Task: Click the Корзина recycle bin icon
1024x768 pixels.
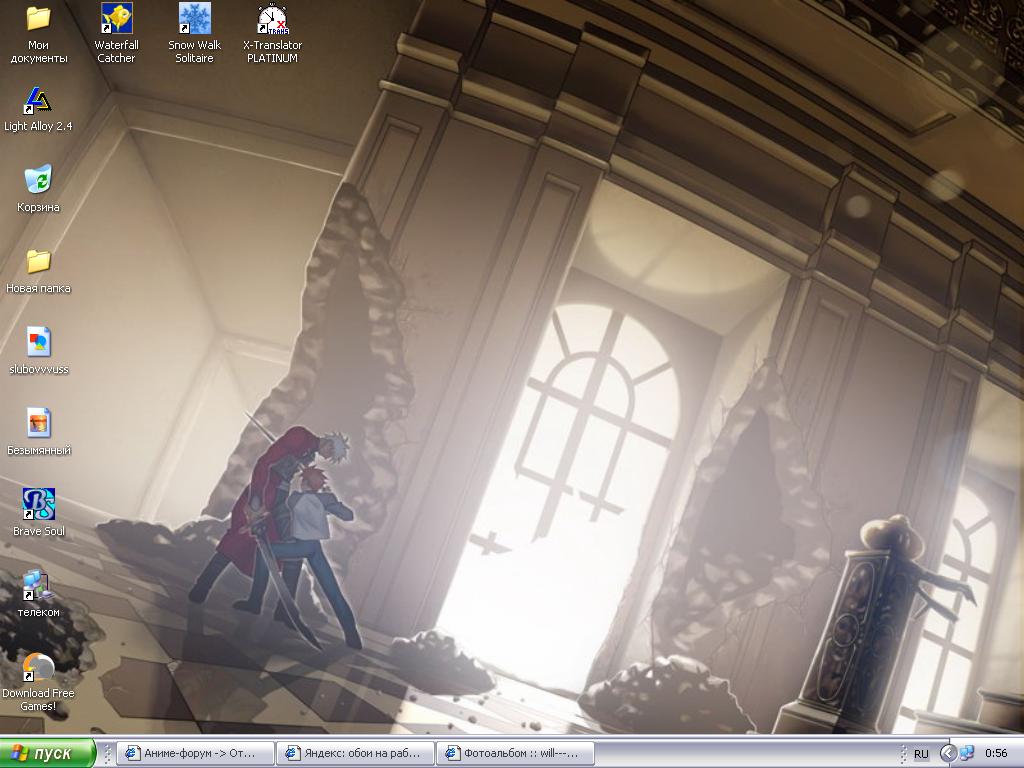Action: pos(39,180)
